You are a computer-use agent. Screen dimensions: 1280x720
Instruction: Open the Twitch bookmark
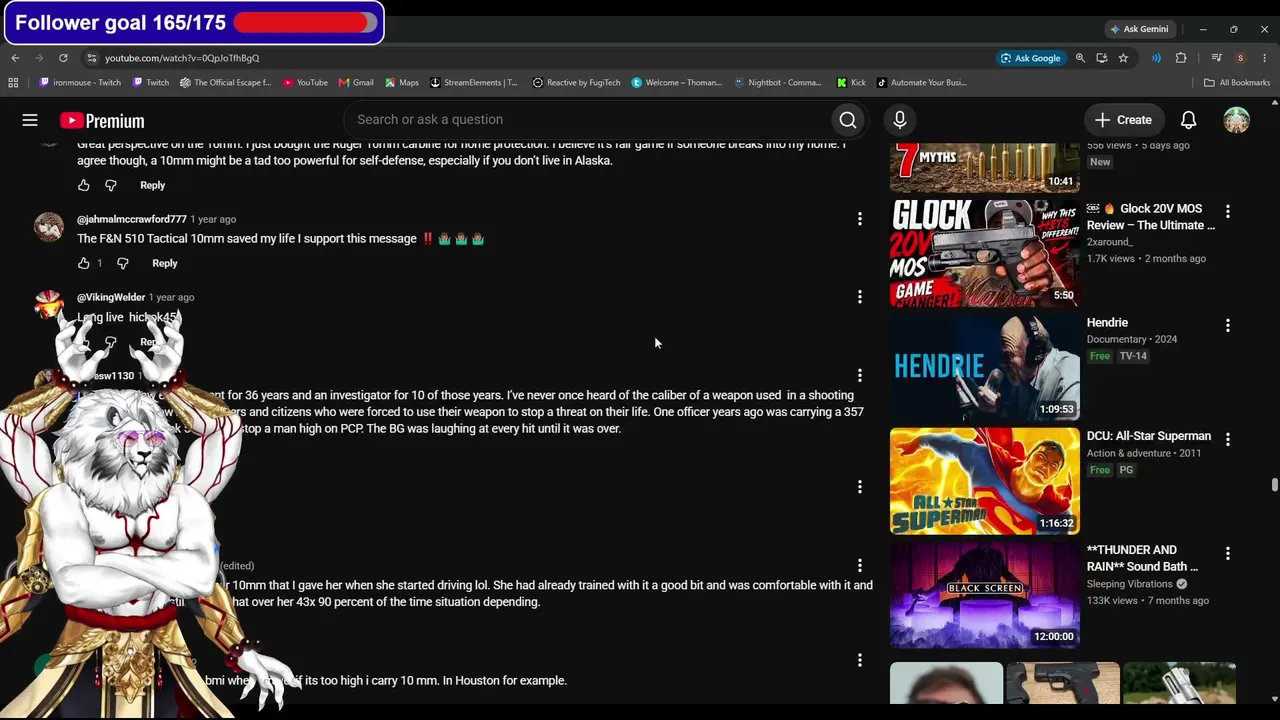click(x=150, y=83)
